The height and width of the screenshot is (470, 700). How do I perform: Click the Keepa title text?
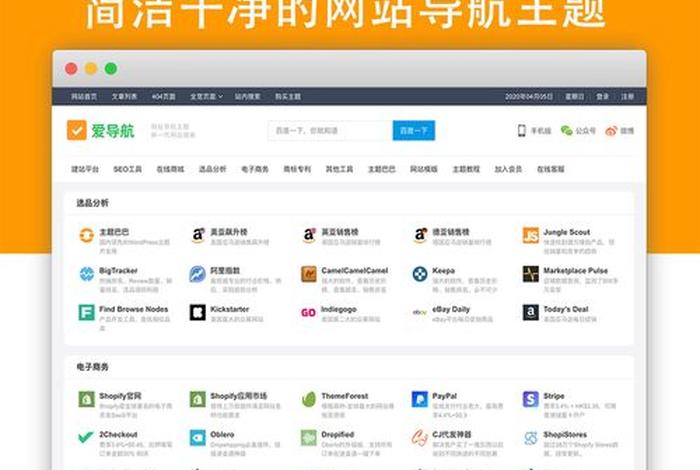(443, 270)
